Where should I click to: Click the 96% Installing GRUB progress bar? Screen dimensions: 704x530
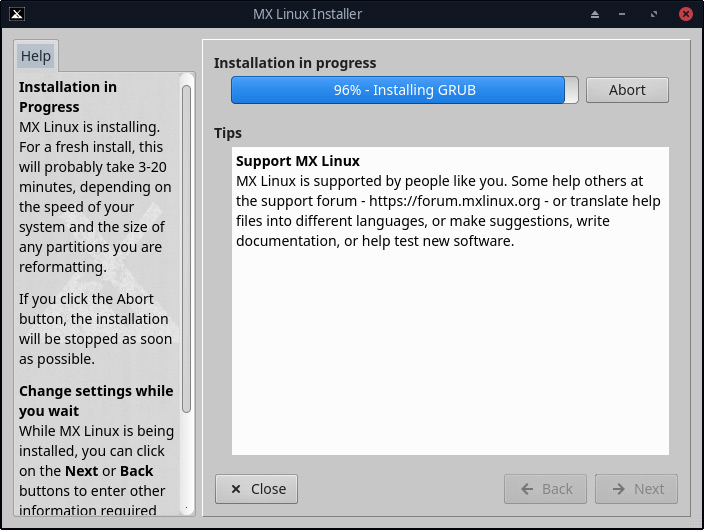pyautogui.click(x=405, y=90)
